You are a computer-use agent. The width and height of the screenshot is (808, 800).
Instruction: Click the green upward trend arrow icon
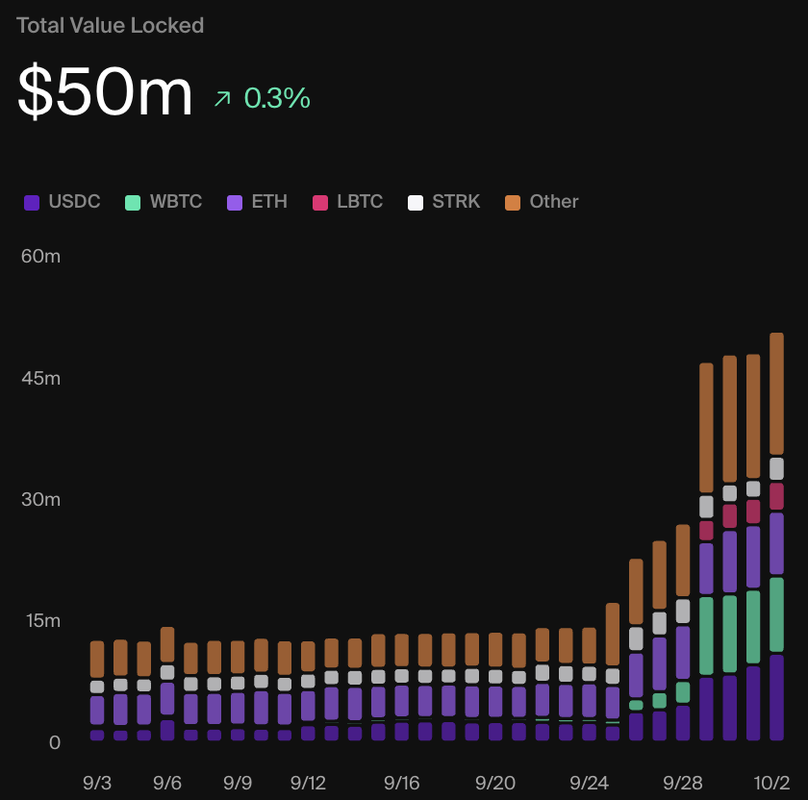pyautogui.click(x=223, y=98)
